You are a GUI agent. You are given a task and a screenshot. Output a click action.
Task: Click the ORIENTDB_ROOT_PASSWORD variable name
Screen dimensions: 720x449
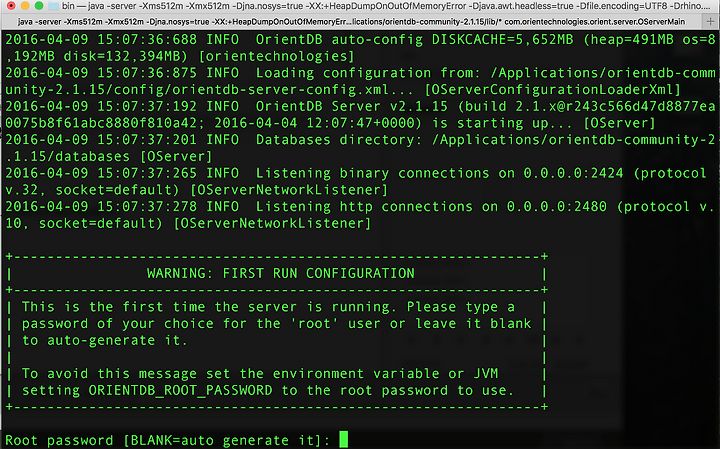180,391
